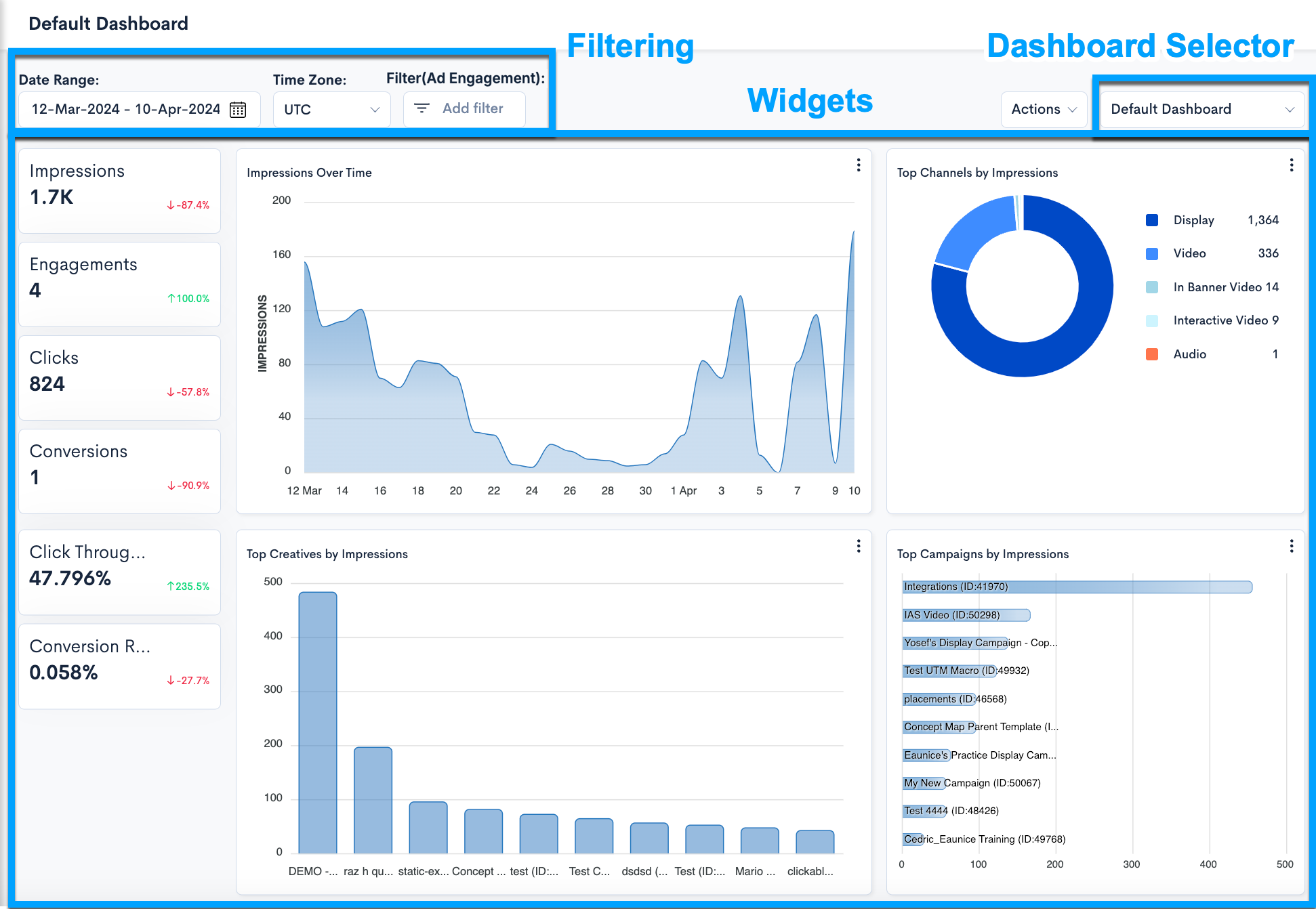This screenshot has height=909, width=1316.
Task: Click placements (ID:46568) campaign bar
Action: [939, 699]
